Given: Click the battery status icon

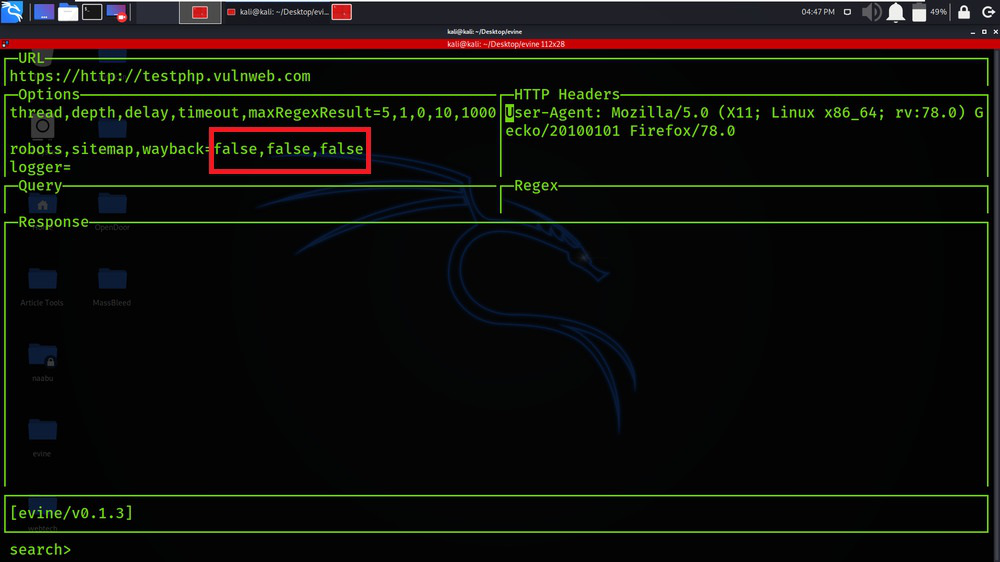Looking at the screenshot, I should click(919, 12).
